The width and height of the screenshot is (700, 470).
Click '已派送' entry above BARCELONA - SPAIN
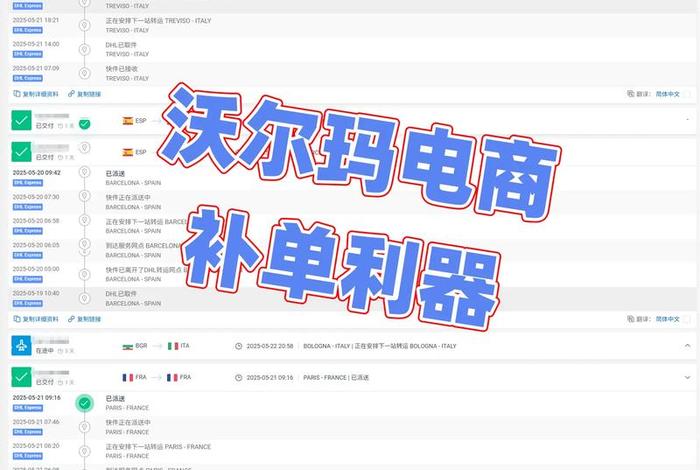[x=115, y=174]
